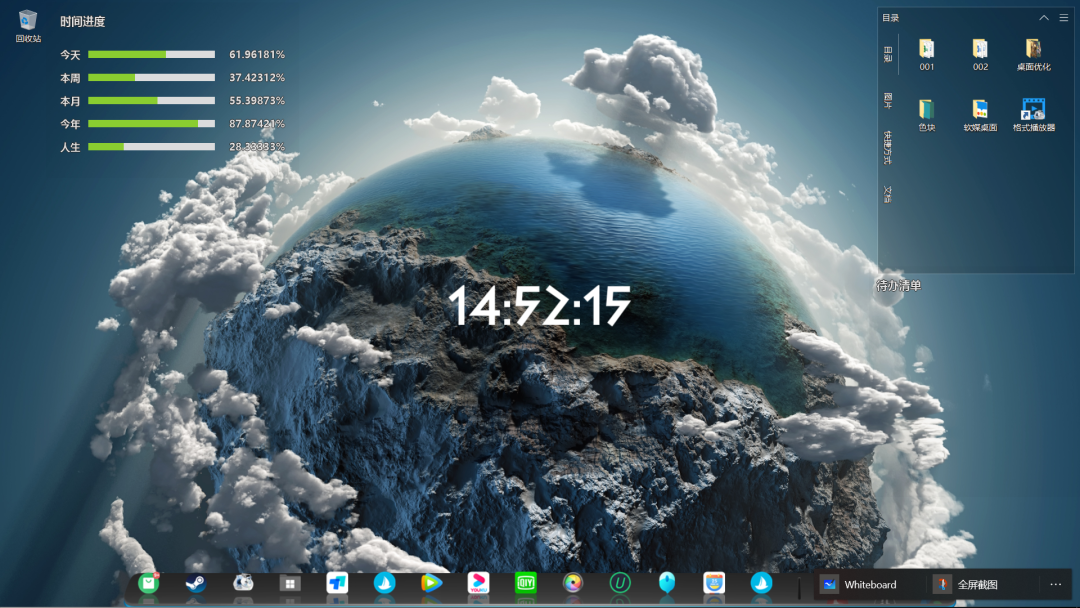Open sailboat icon beside the calendar icon

761,584
